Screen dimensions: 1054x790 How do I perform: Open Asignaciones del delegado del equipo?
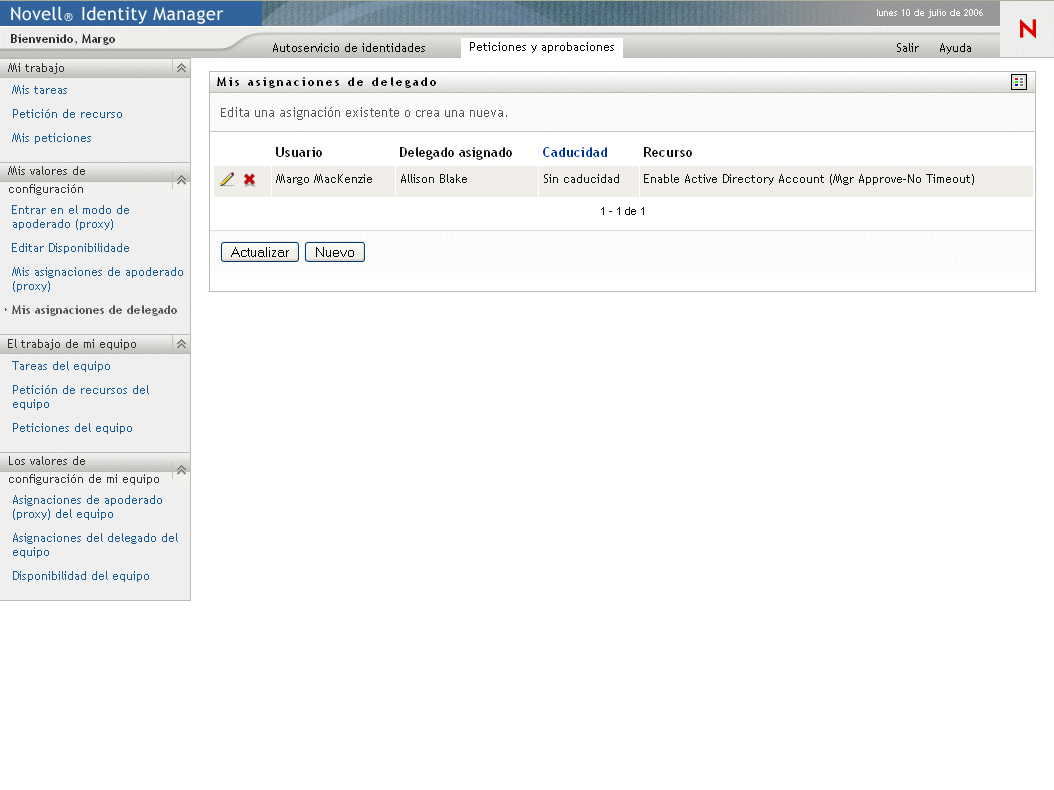[x=95, y=545]
